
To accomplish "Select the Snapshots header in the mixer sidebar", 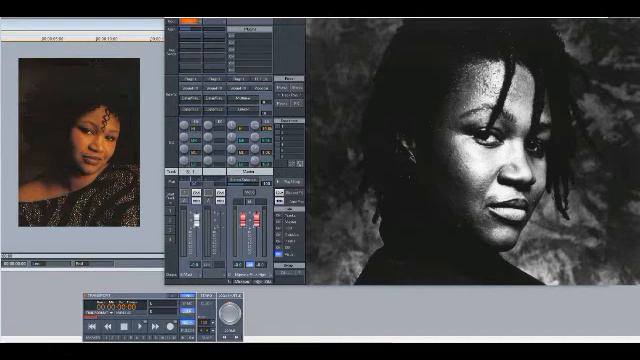I will tap(289, 121).
